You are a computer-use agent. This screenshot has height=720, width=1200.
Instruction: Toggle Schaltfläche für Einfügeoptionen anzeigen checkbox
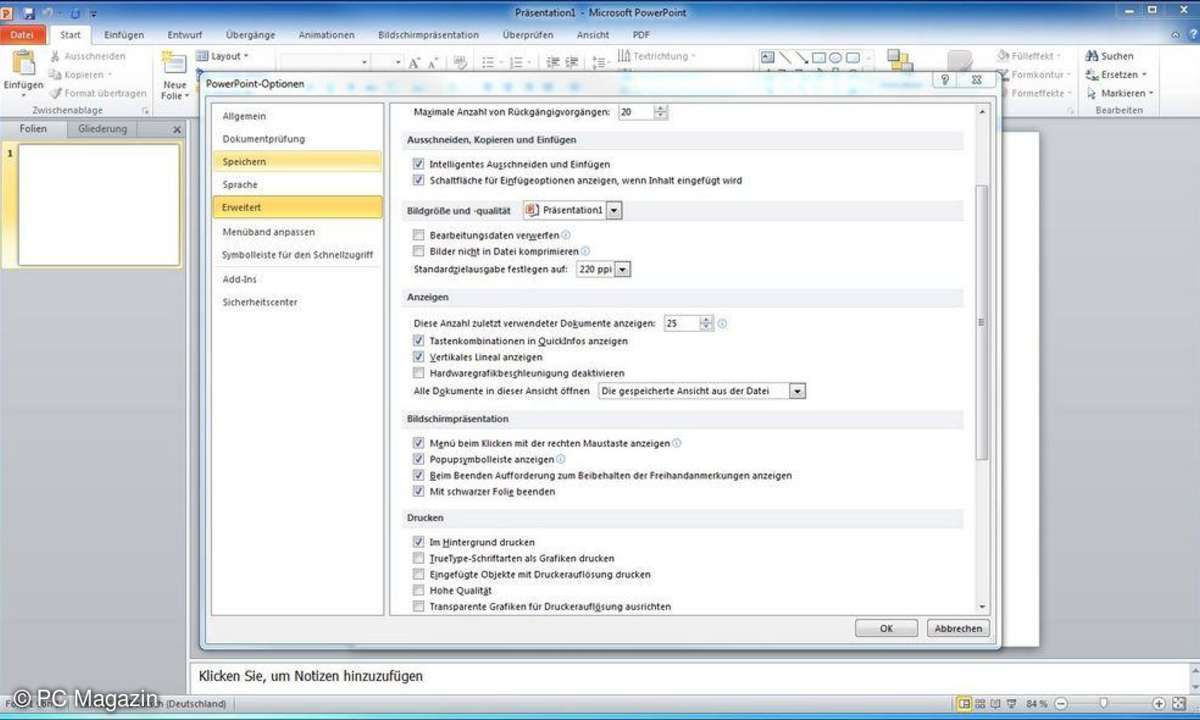[x=419, y=181]
